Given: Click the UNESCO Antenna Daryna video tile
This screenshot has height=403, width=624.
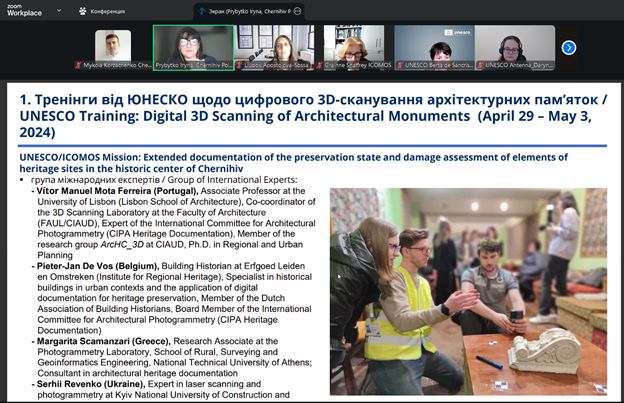Looking at the screenshot, I should [515, 46].
